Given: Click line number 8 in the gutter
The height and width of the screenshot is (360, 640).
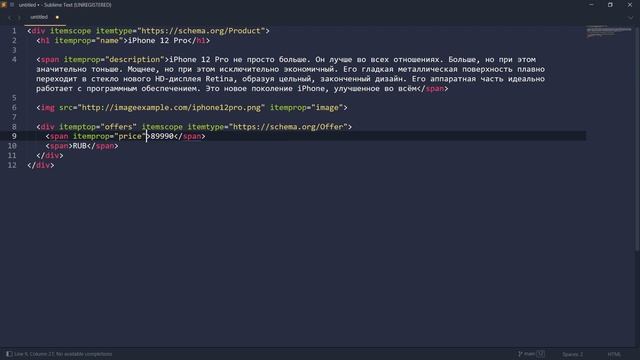Looking at the screenshot, I should pyautogui.click(x=14, y=127).
